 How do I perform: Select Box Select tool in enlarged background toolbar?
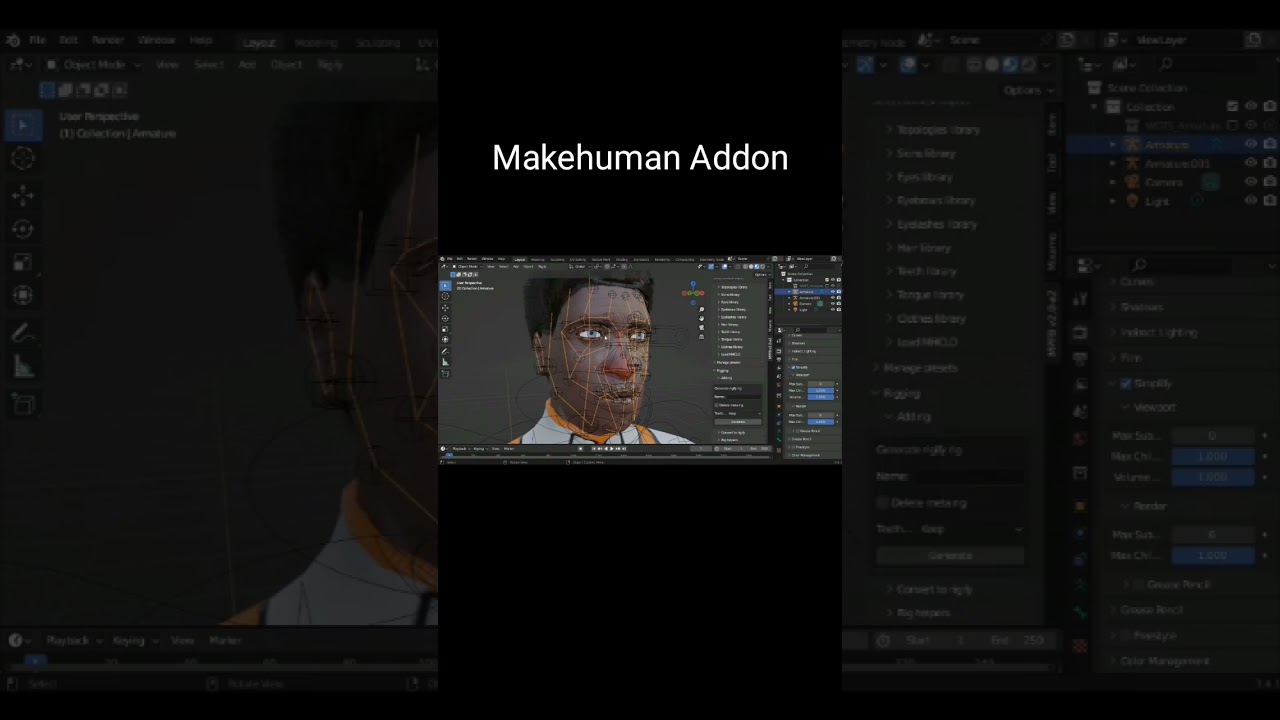[23, 125]
